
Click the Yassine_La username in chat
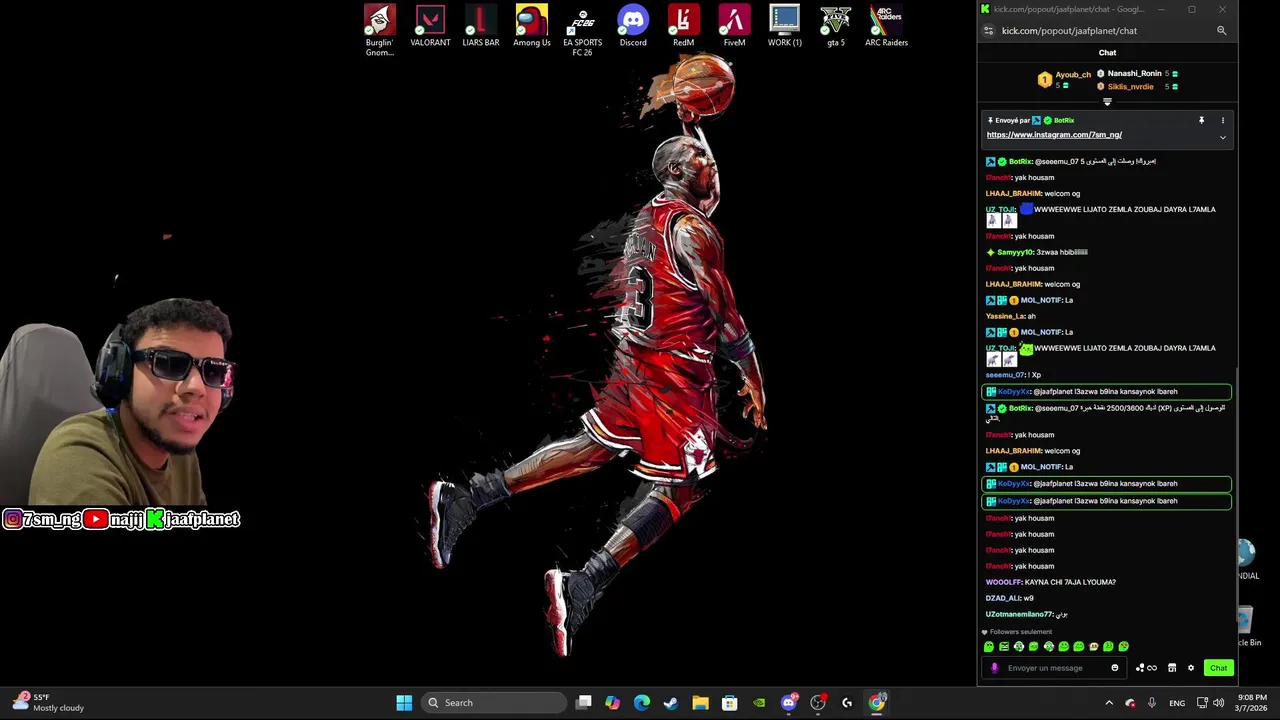[1004, 316]
